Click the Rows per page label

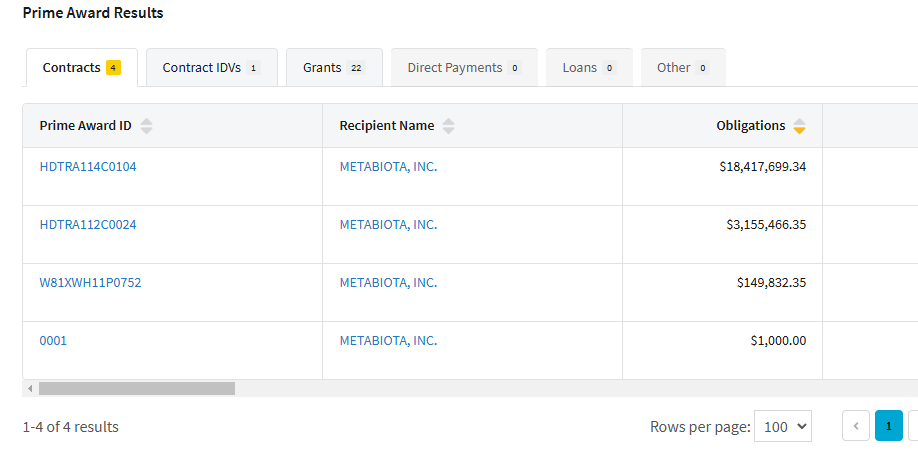click(x=700, y=427)
